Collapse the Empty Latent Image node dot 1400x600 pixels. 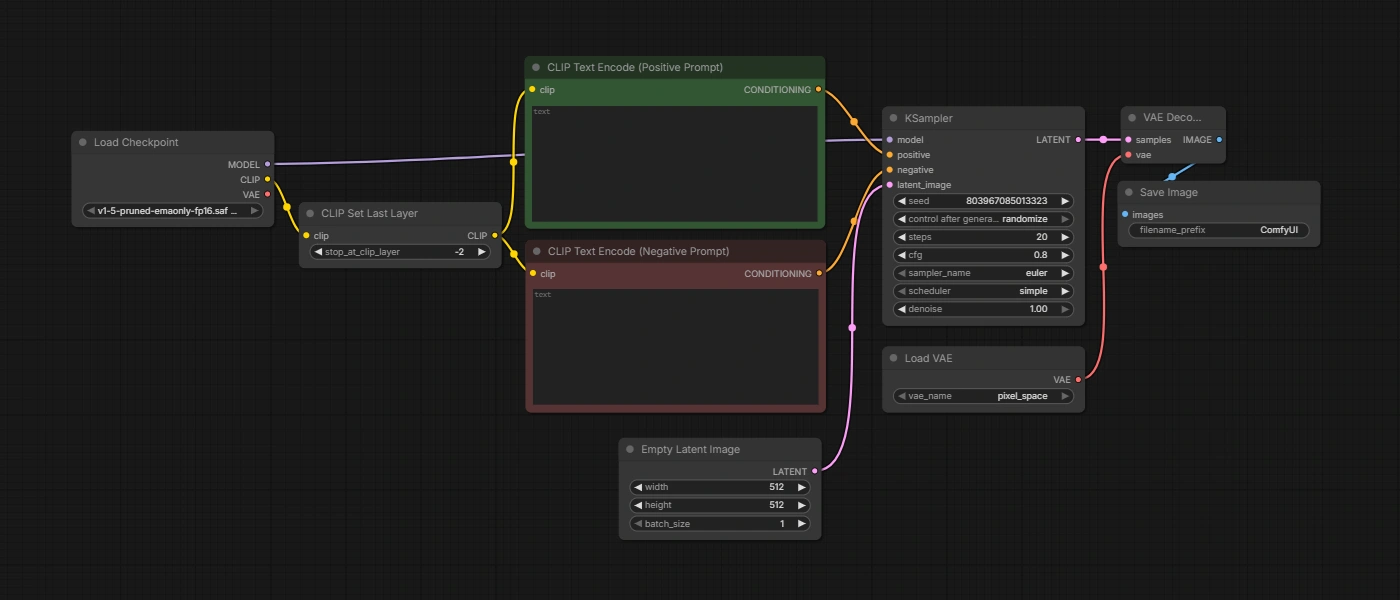630,449
